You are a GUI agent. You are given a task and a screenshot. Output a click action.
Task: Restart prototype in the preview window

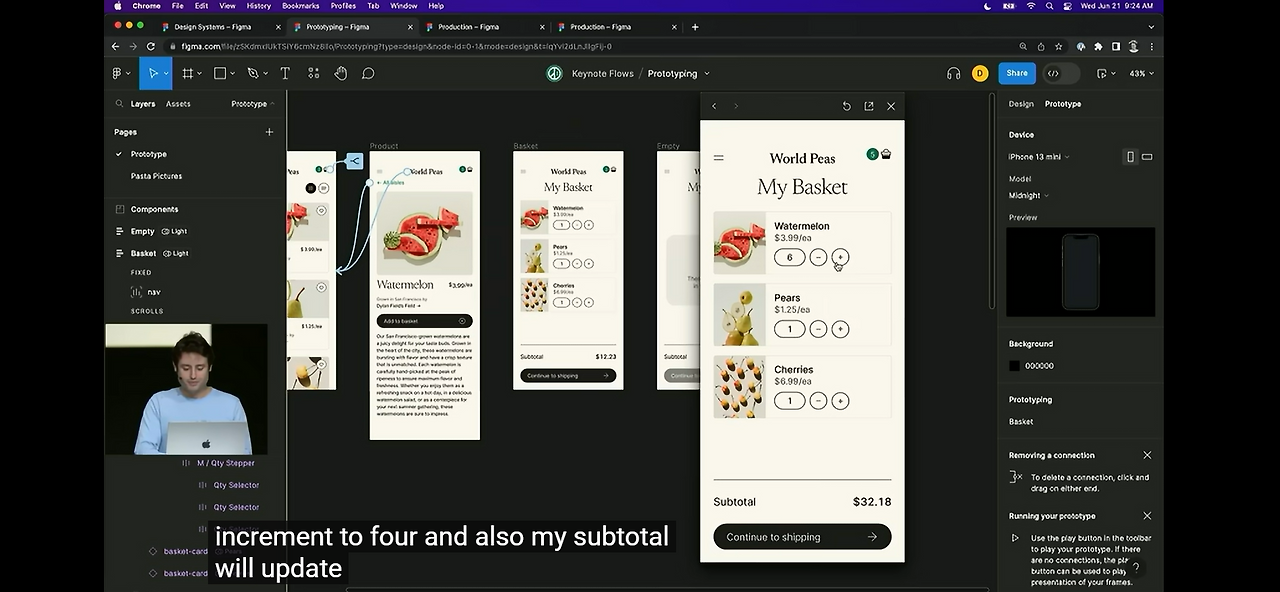click(x=847, y=106)
